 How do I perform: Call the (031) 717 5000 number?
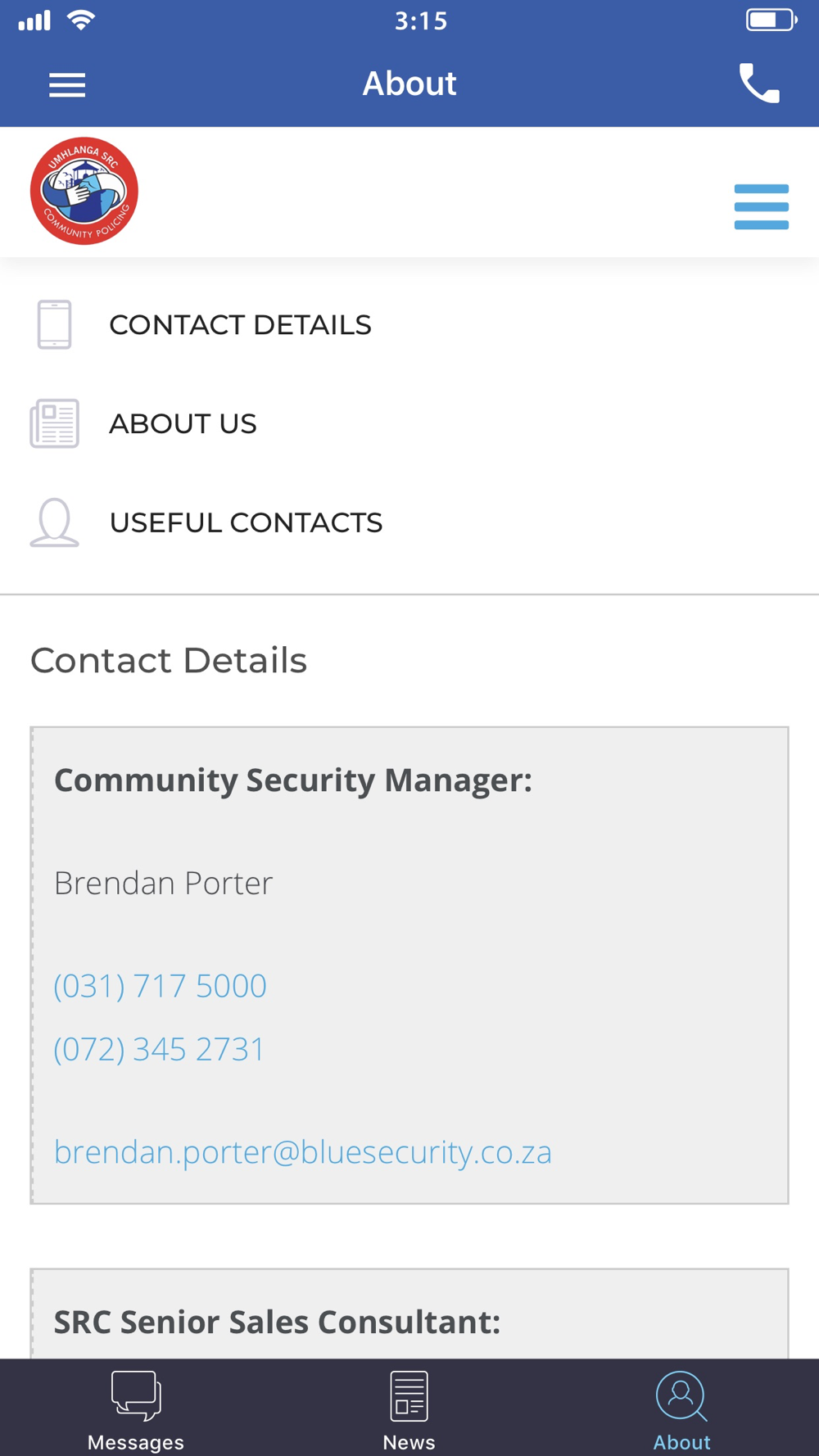tap(160, 986)
